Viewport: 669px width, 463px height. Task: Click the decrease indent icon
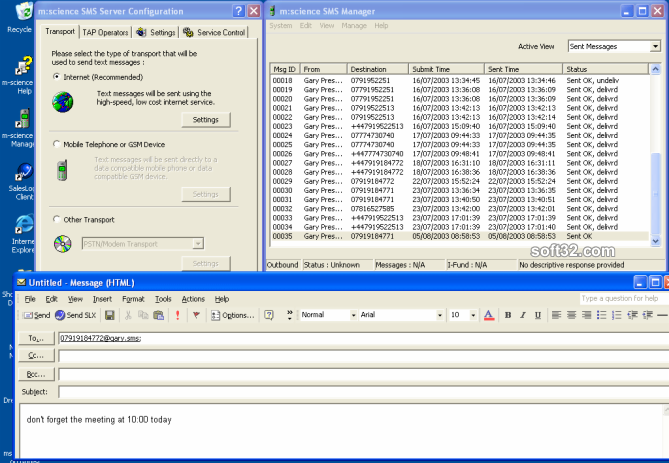pos(632,315)
